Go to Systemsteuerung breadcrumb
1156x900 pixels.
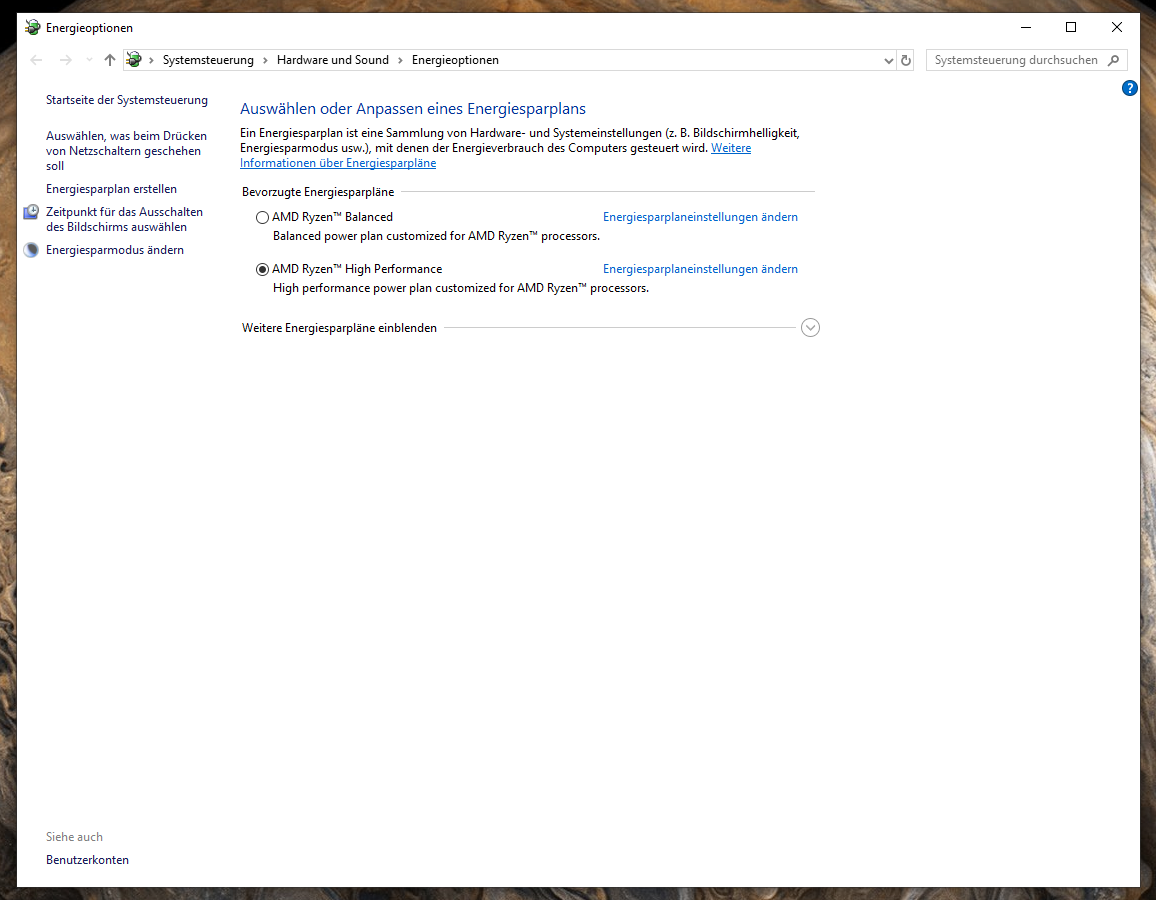click(x=208, y=60)
